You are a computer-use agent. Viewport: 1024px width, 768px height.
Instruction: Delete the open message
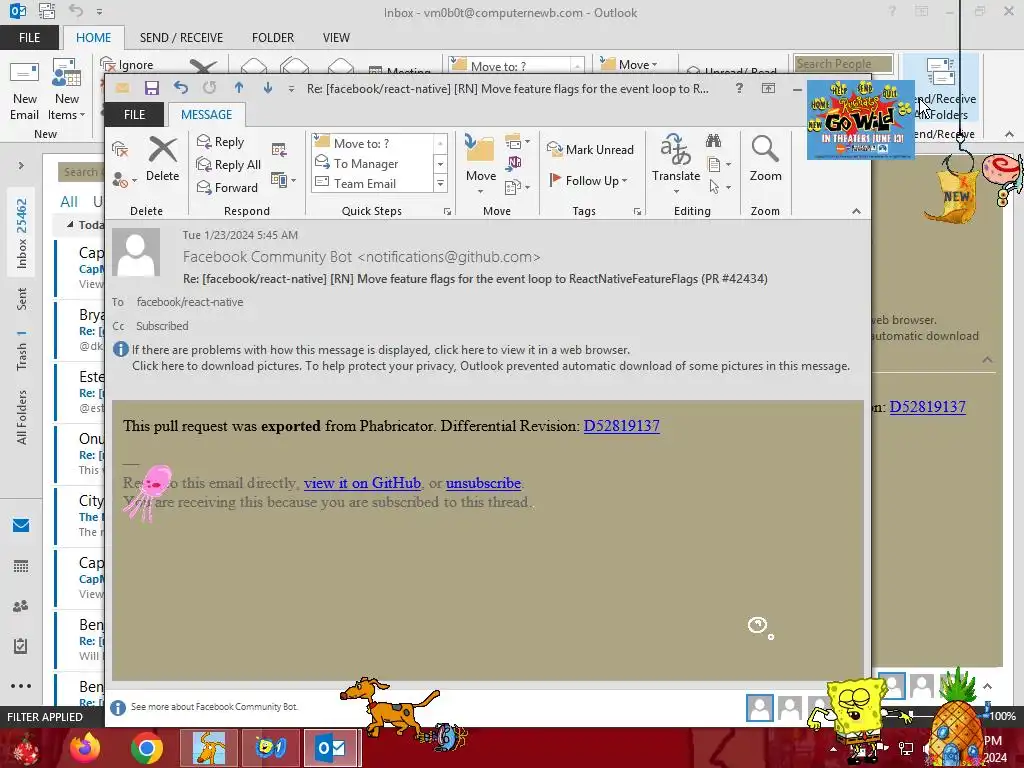(163, 160)
